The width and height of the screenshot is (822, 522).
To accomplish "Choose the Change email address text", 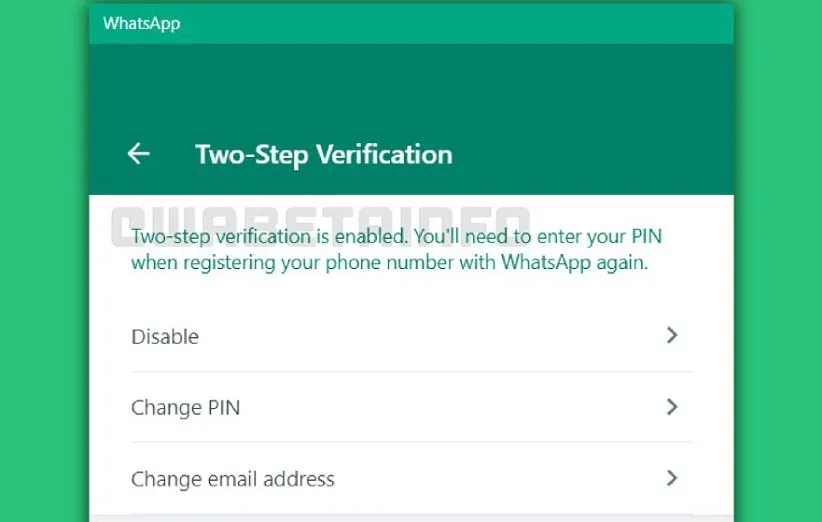I will [x=233, y=479].
